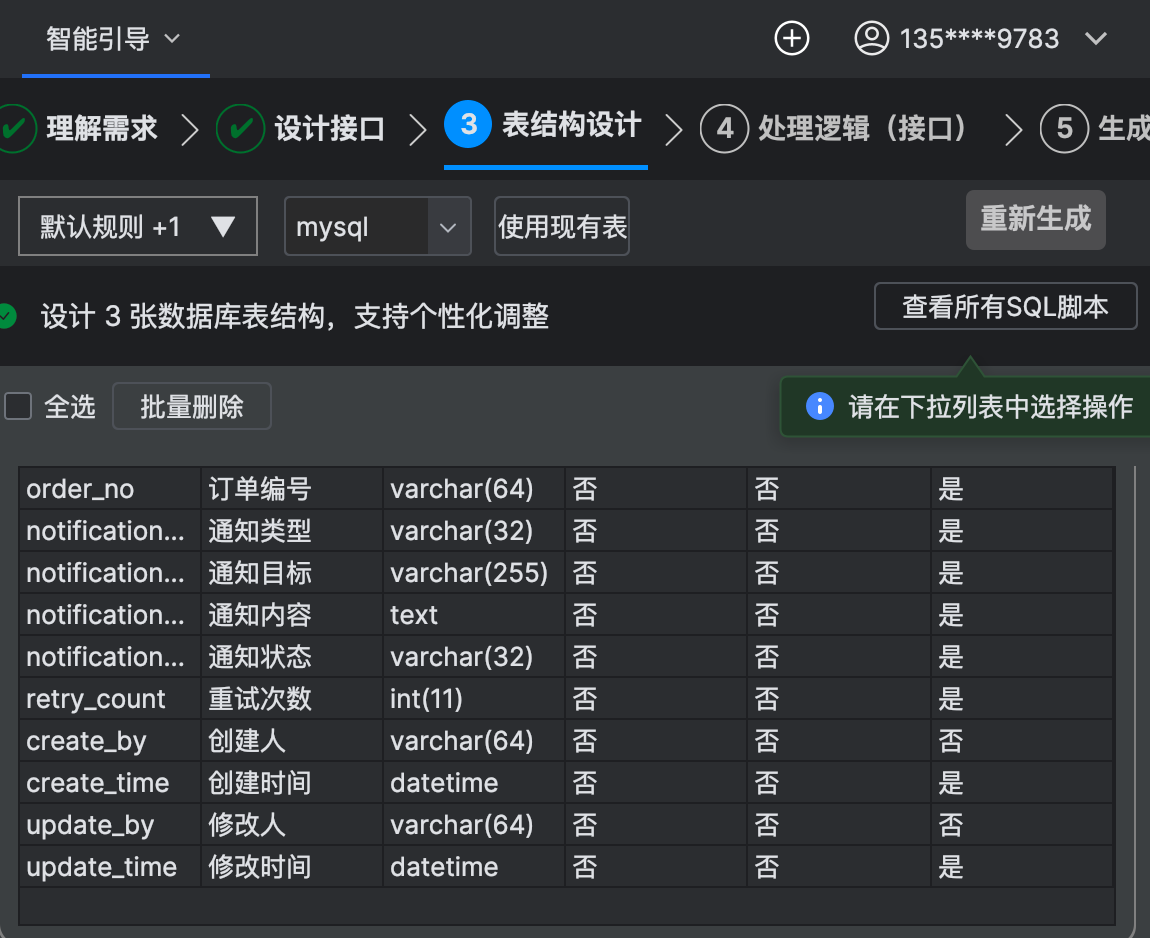Click the 是 cell in order_no row
This screenshot has width=1150, height=938.
pyautogui.click(x=1022, y=488)
